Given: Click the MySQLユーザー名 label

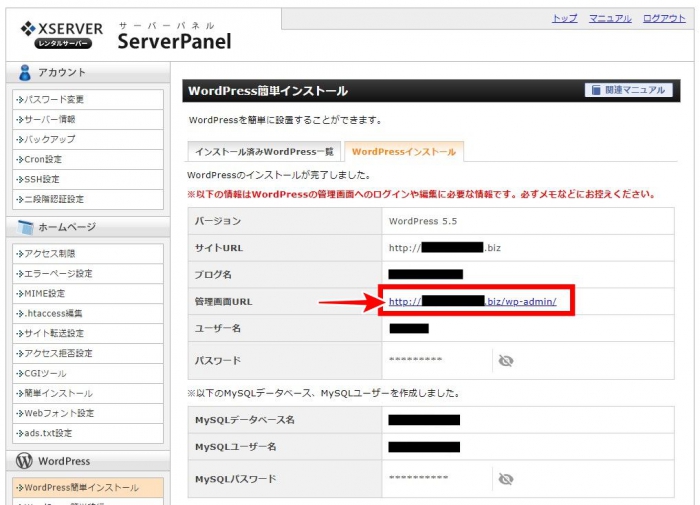Looking at the screenshot, I should coord(236,447).
